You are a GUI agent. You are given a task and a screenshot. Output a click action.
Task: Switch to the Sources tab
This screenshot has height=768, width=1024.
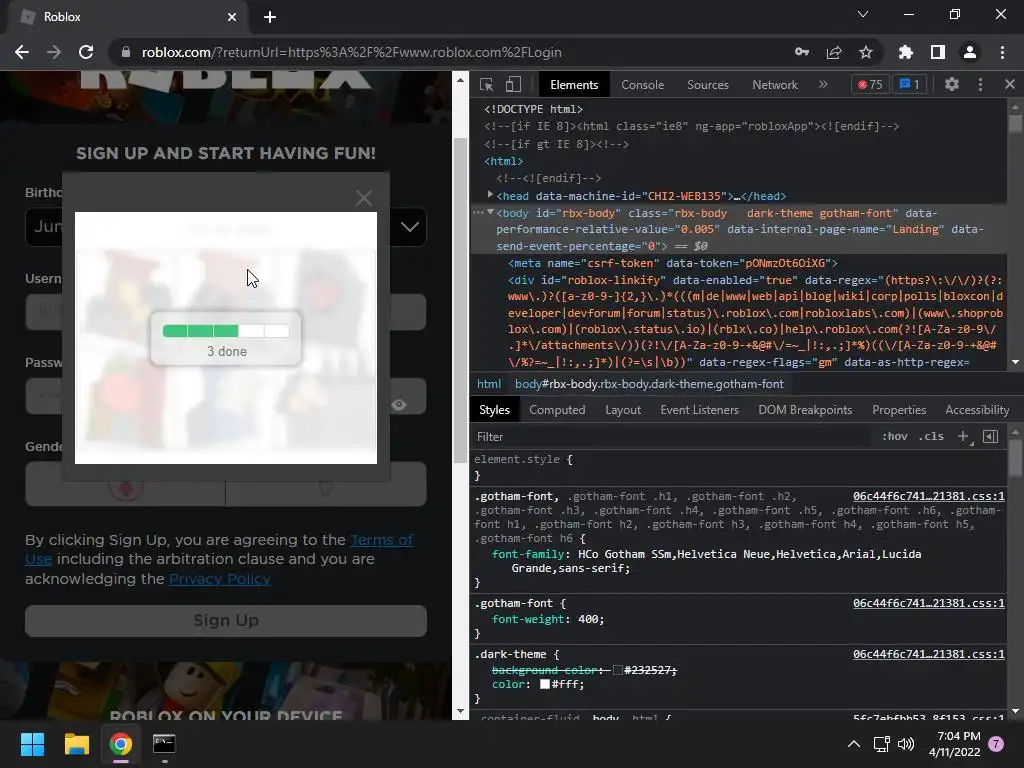pos(708,85)
